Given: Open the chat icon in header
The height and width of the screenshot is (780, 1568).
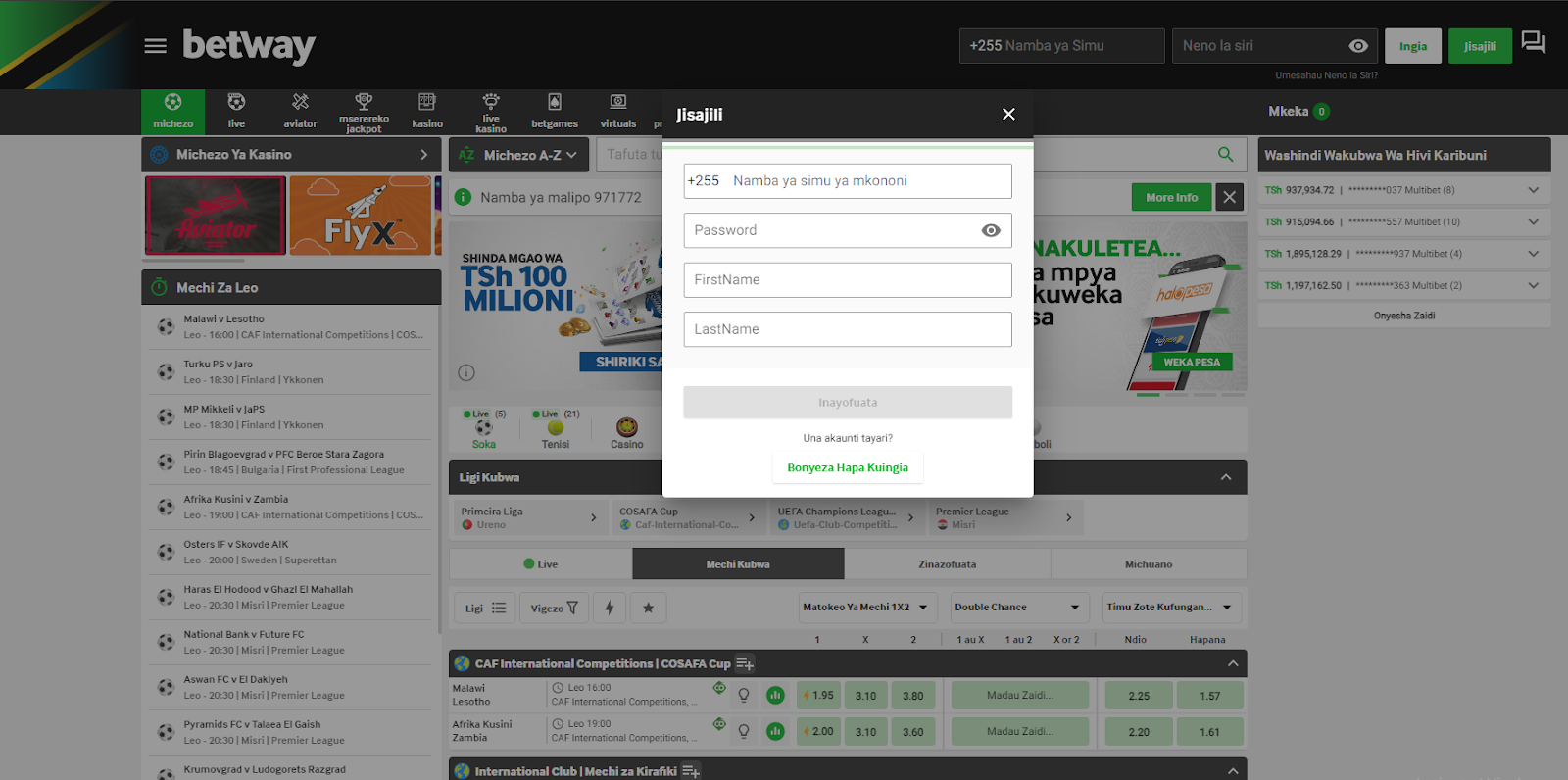Looking at the screenshot, I should click(x=1534, y=42).
